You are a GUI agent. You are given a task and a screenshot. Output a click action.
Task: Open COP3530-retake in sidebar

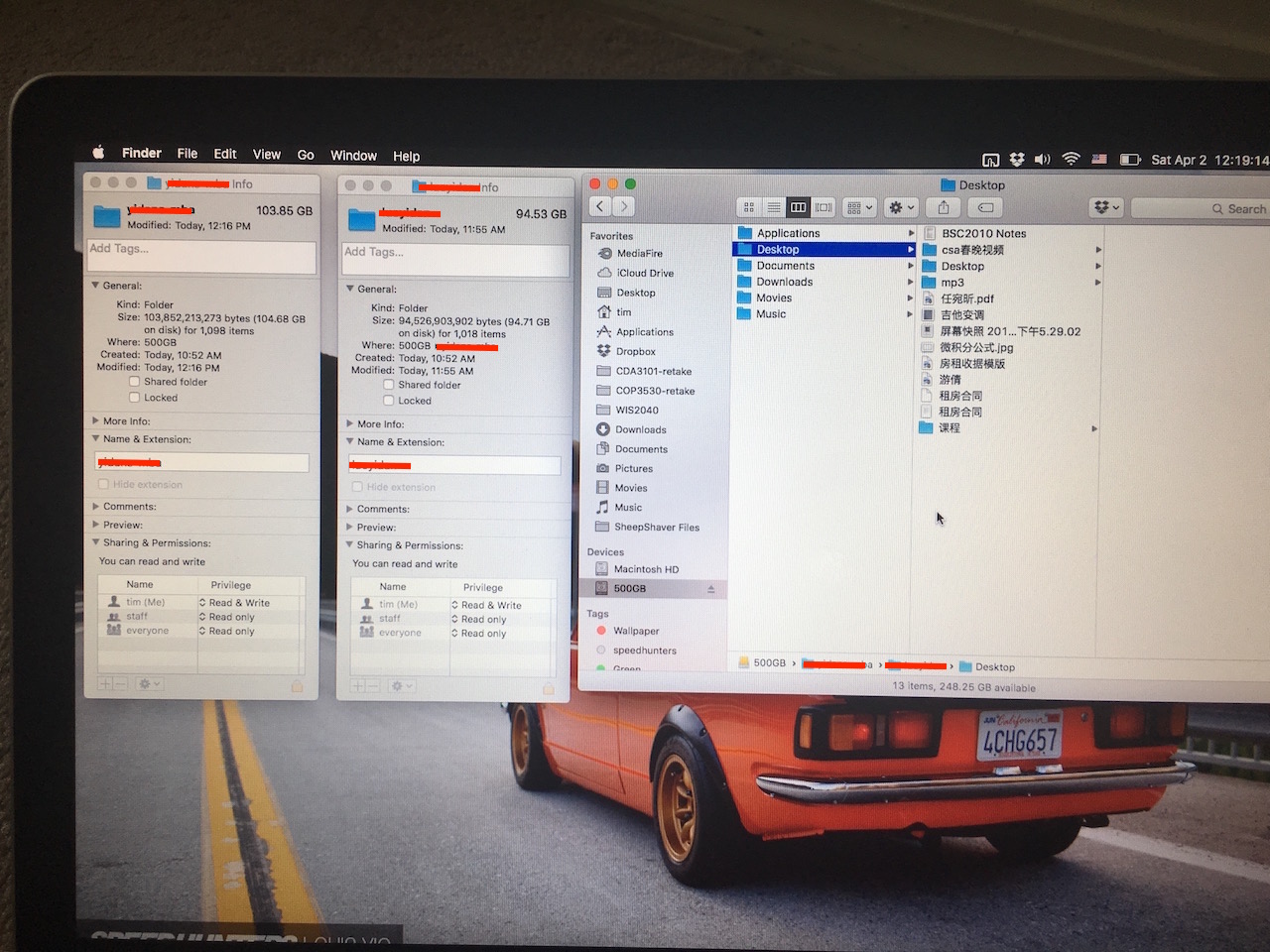pos(654,391)
